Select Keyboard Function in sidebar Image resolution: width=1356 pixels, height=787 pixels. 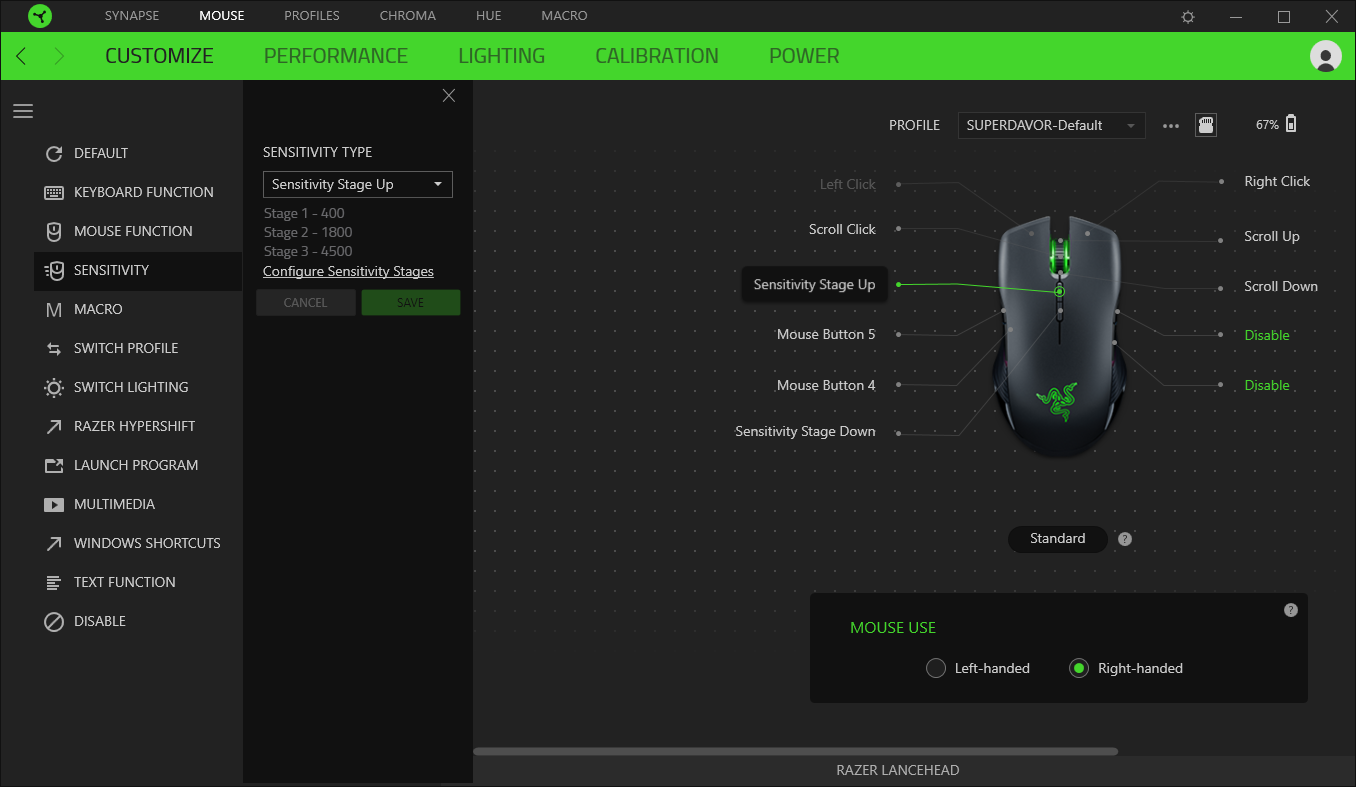[138, 192]
